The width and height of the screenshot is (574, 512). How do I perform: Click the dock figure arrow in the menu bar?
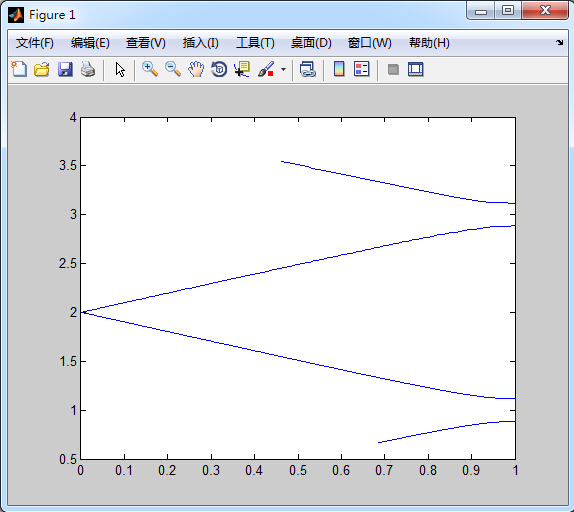point(559,42)
